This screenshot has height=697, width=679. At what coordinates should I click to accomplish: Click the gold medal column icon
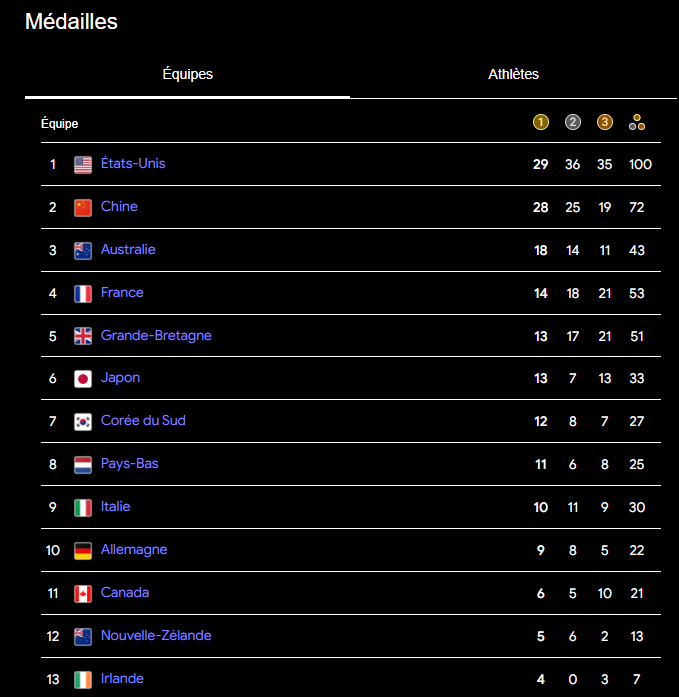pos(541,123)
